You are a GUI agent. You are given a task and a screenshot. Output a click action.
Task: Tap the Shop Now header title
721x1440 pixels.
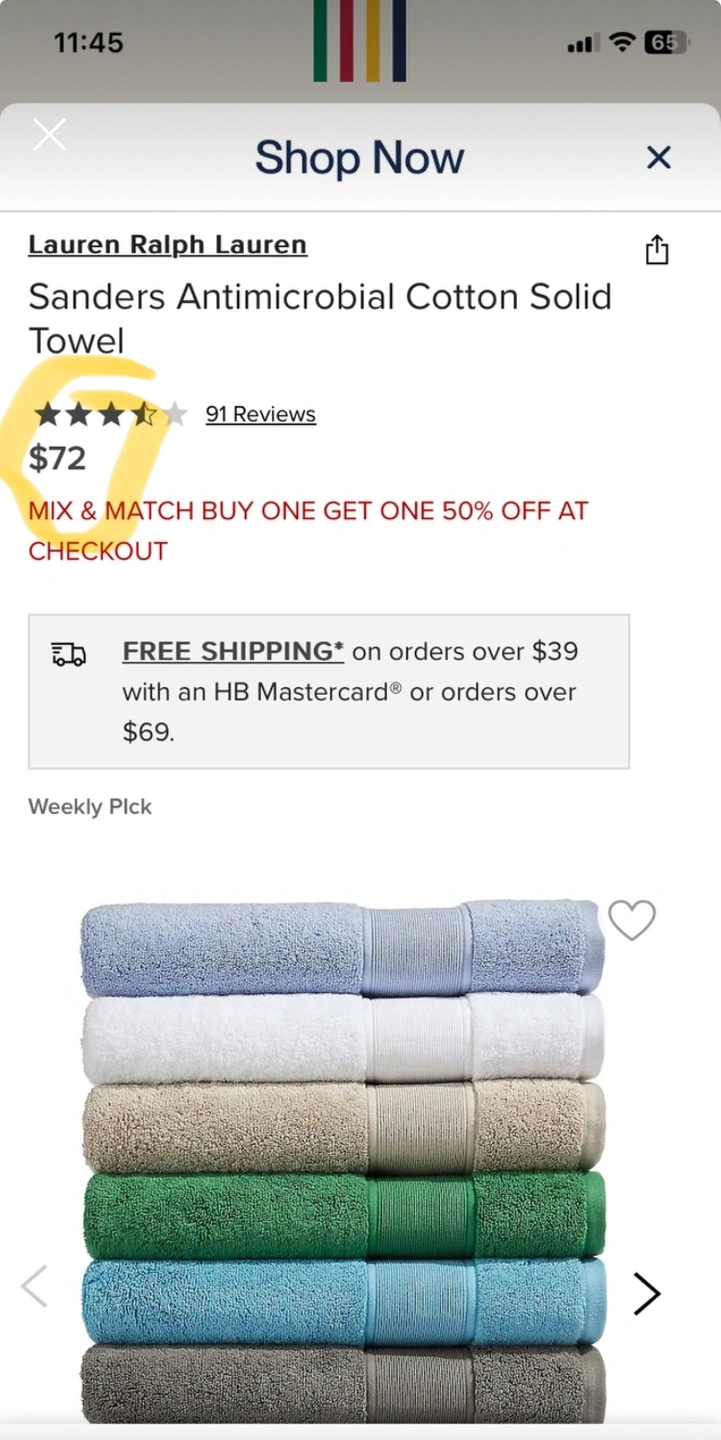[360, 158]
